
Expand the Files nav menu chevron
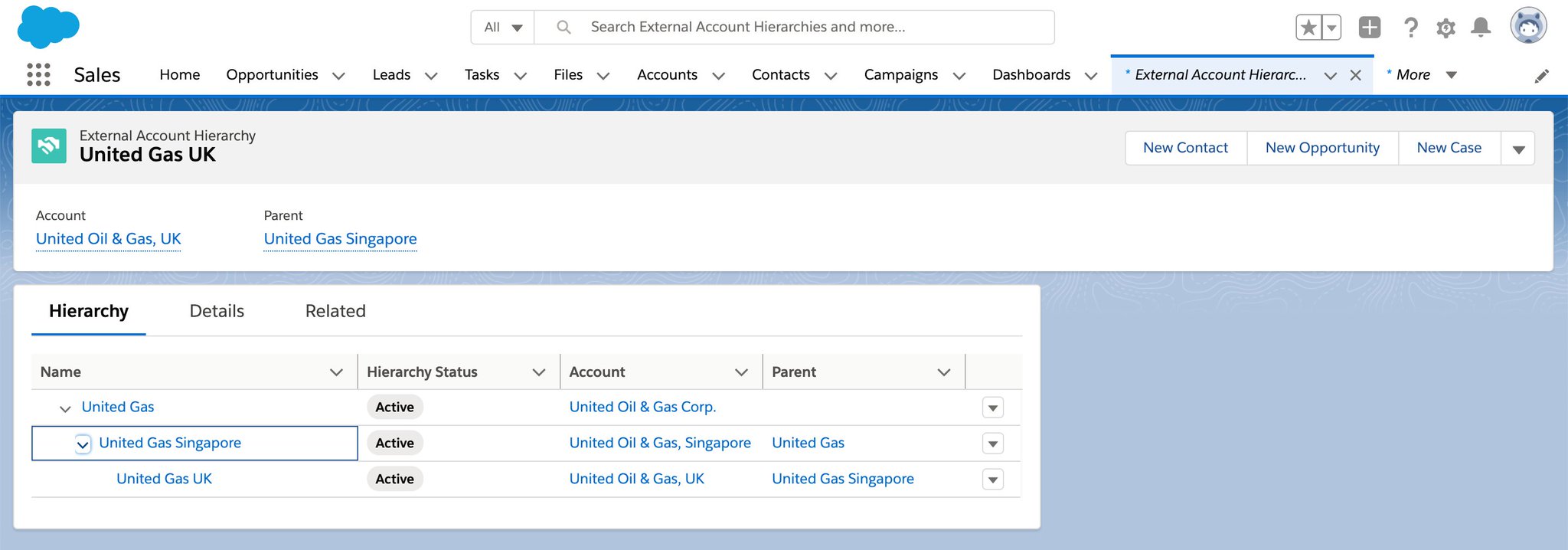point(603,75)
